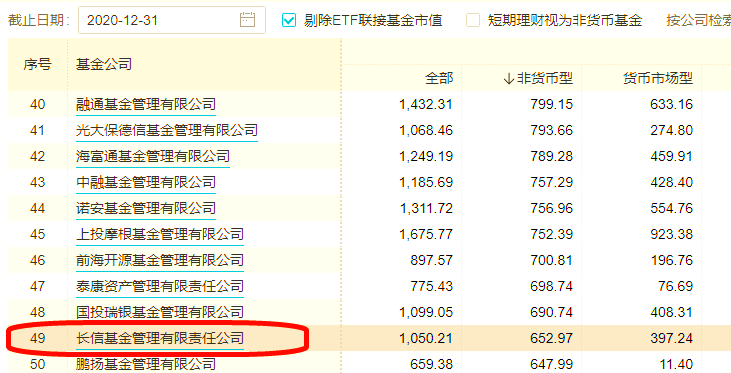Open 融通基金管理有限公司 link
Image resolution: width=731 pixels, height=373 pixels.
point(146,104)
